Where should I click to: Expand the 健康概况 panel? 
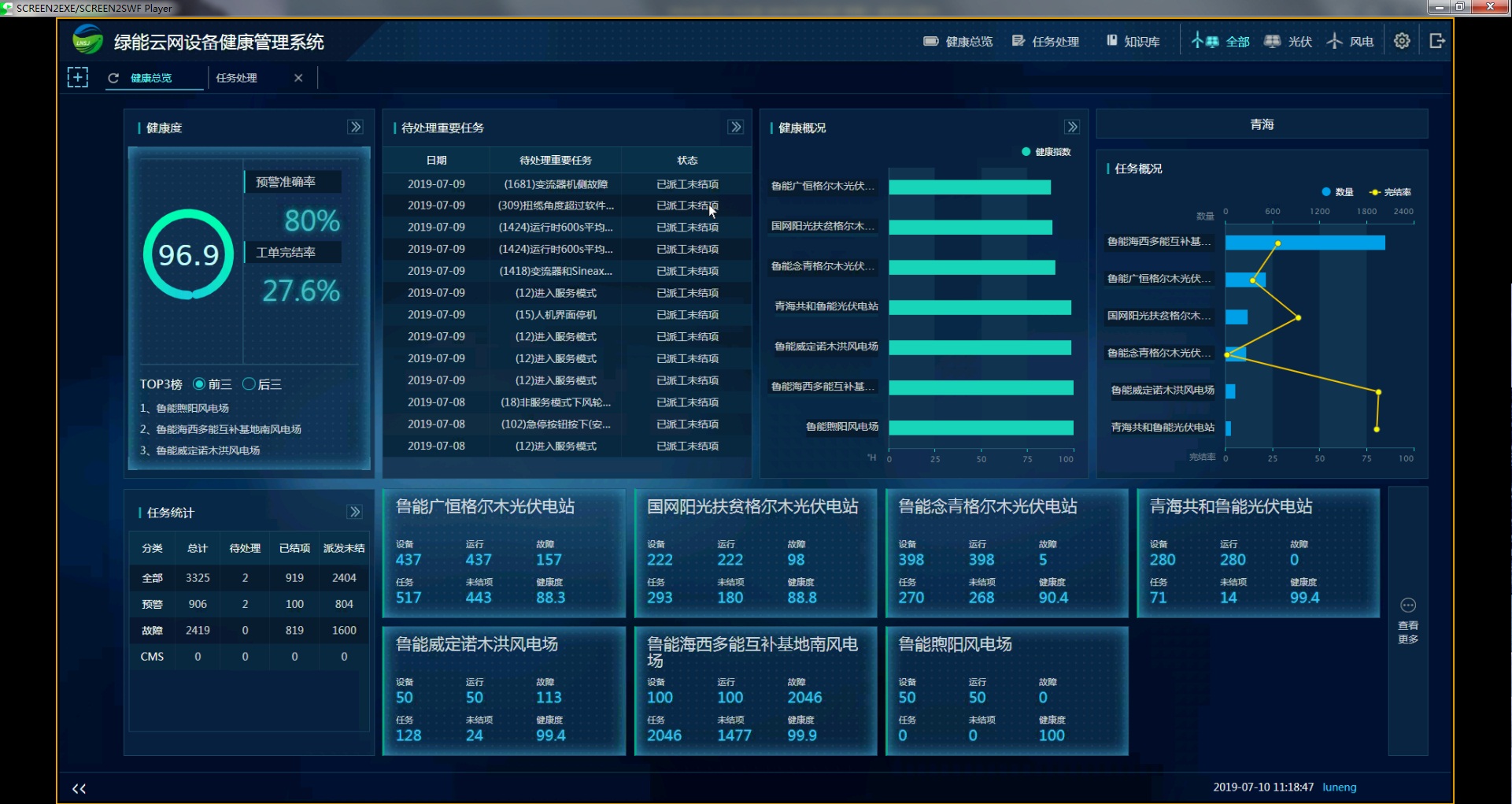1071,128
